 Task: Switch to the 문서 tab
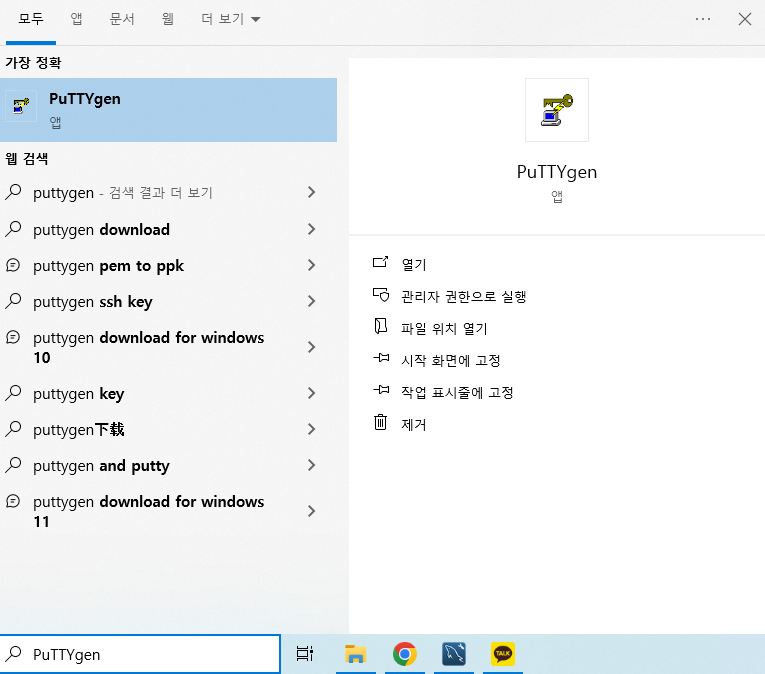tap(121, 19)
